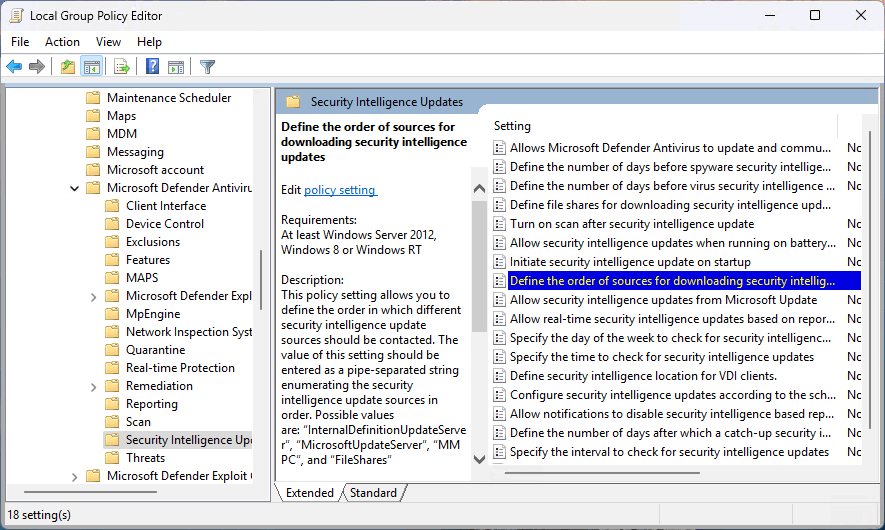
Task: Select the Real-time Protection folder
Action: coord(180,368)
